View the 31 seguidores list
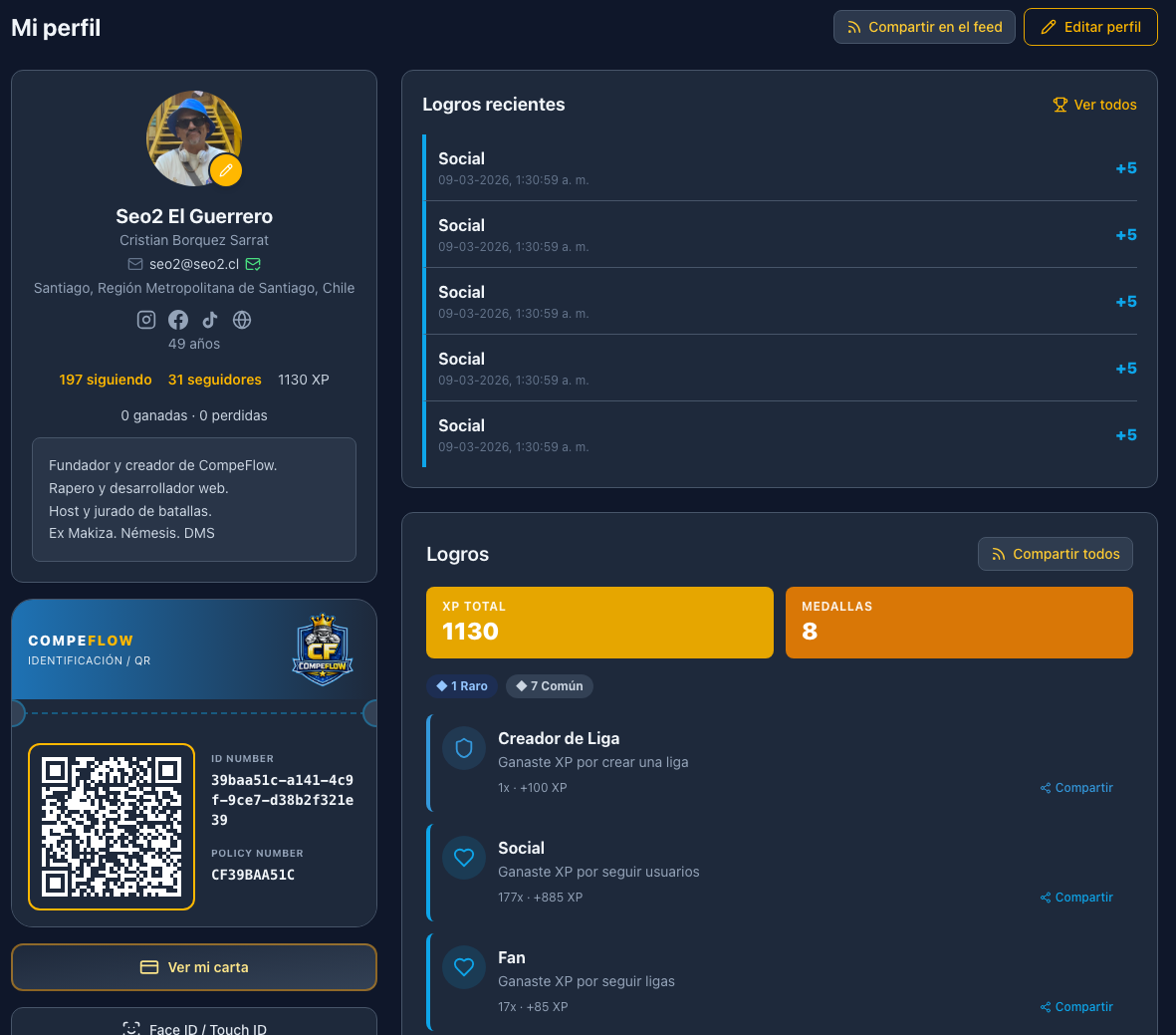Viewport: 1176px width, 1035px height. pos(215,380)
